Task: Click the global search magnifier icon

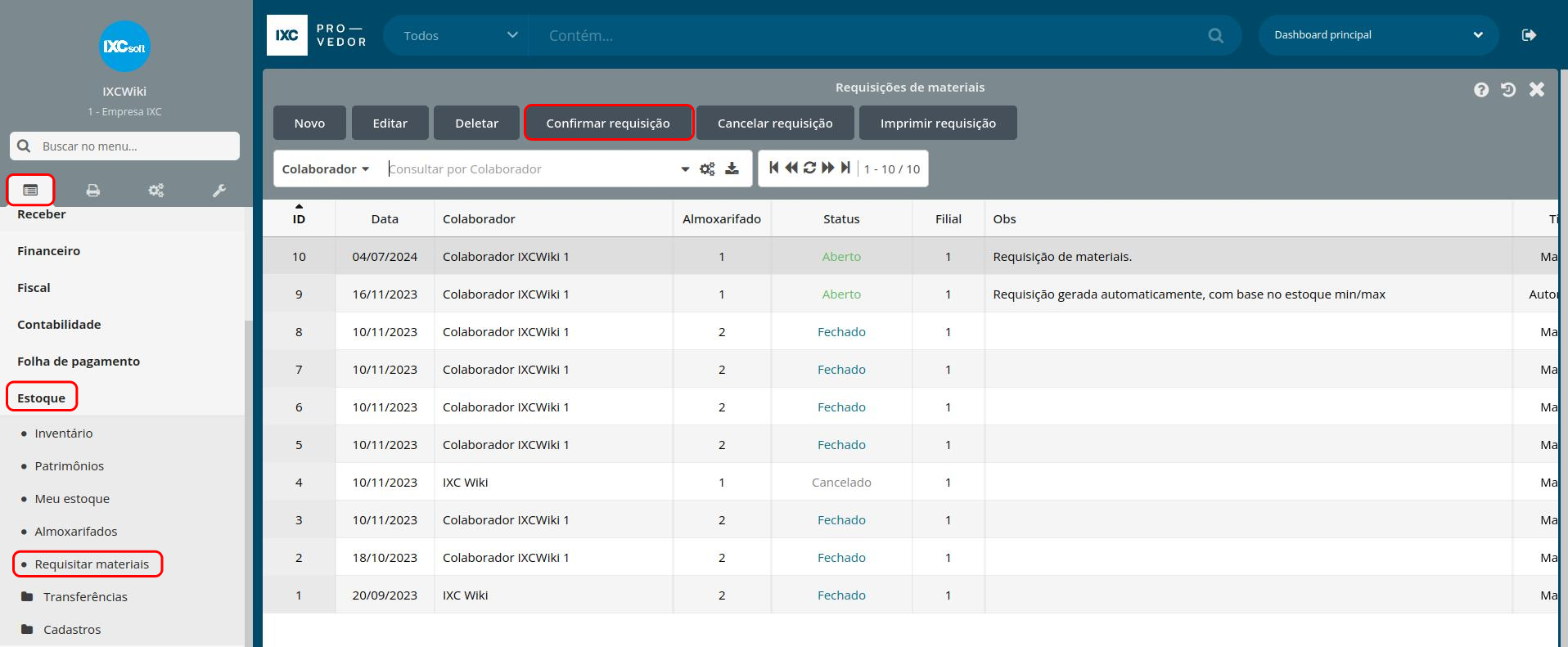Action: point(1216,35)
